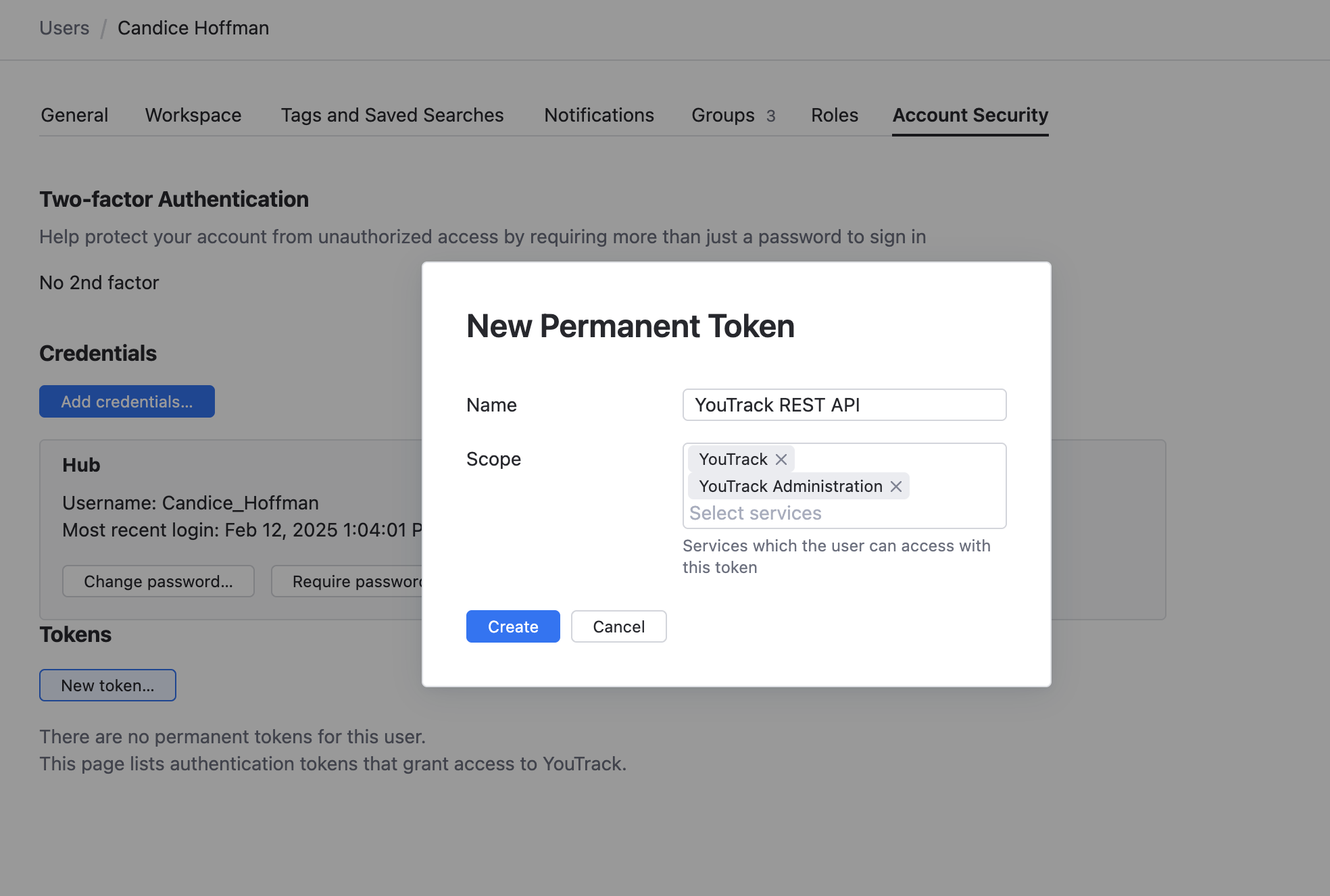Click the New token button
This screenshot has width=1330, height=896.
coord(107,685)
